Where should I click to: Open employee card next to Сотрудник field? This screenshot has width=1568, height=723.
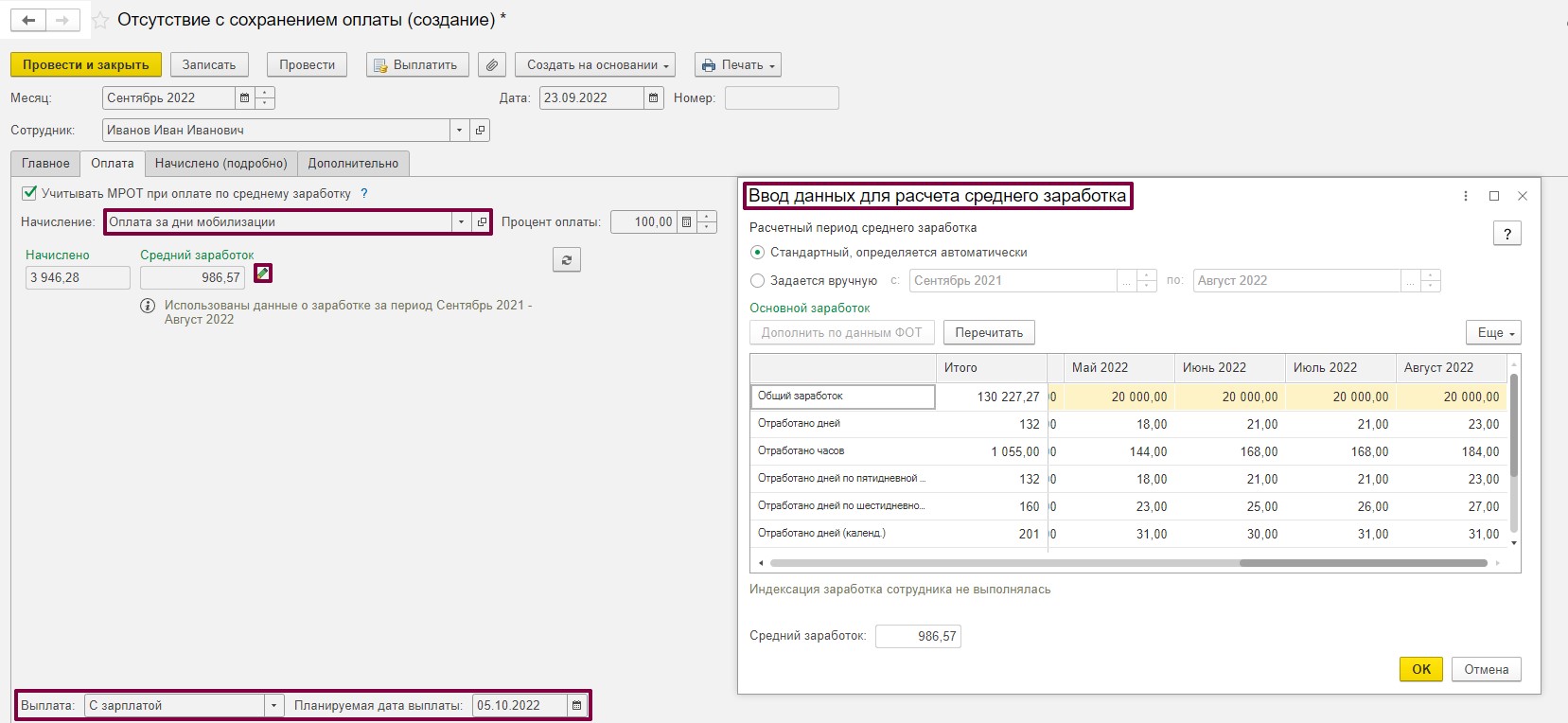coord(481,130)
